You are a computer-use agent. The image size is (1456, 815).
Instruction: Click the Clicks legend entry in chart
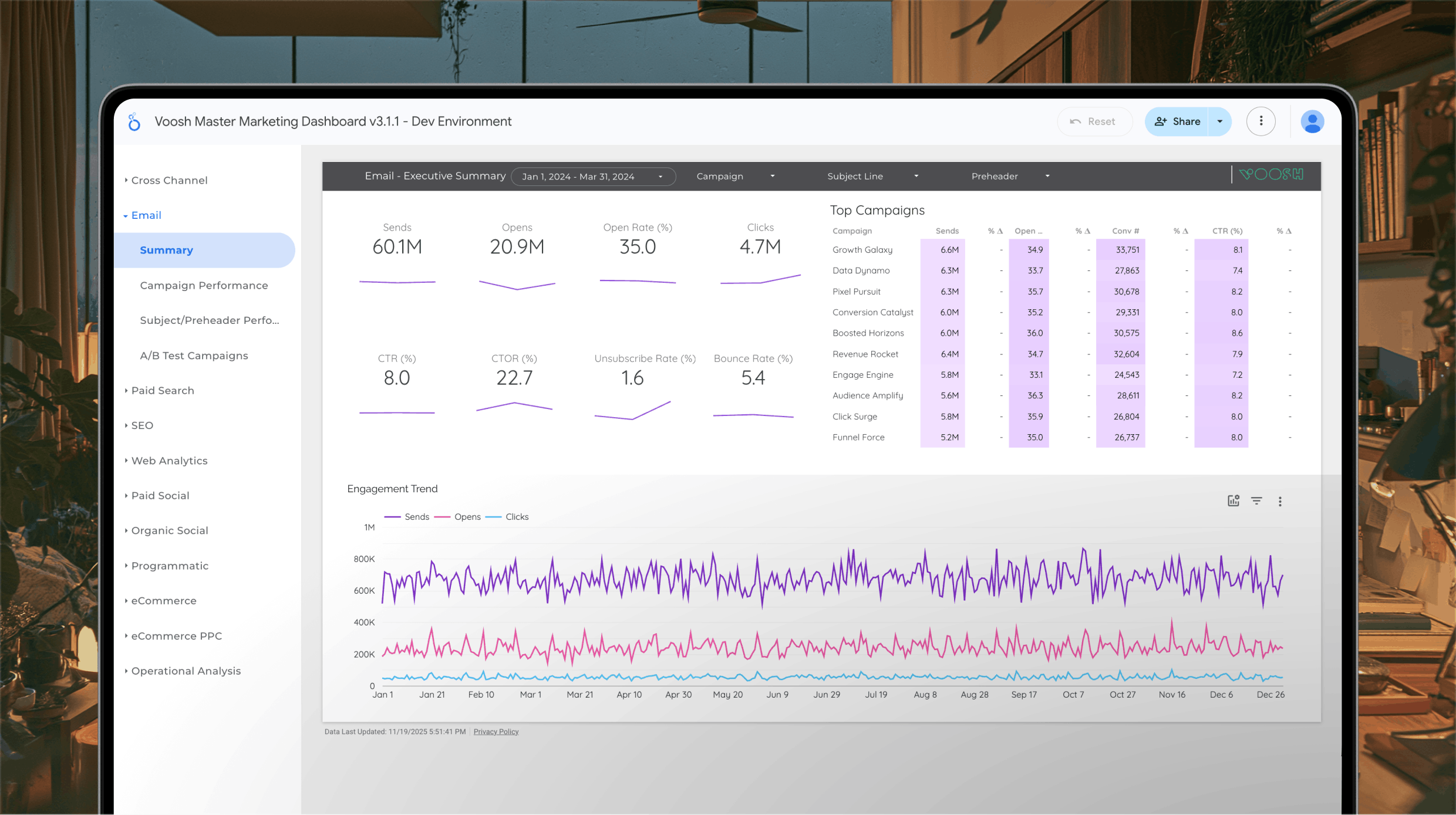click(x=507, y=517)
